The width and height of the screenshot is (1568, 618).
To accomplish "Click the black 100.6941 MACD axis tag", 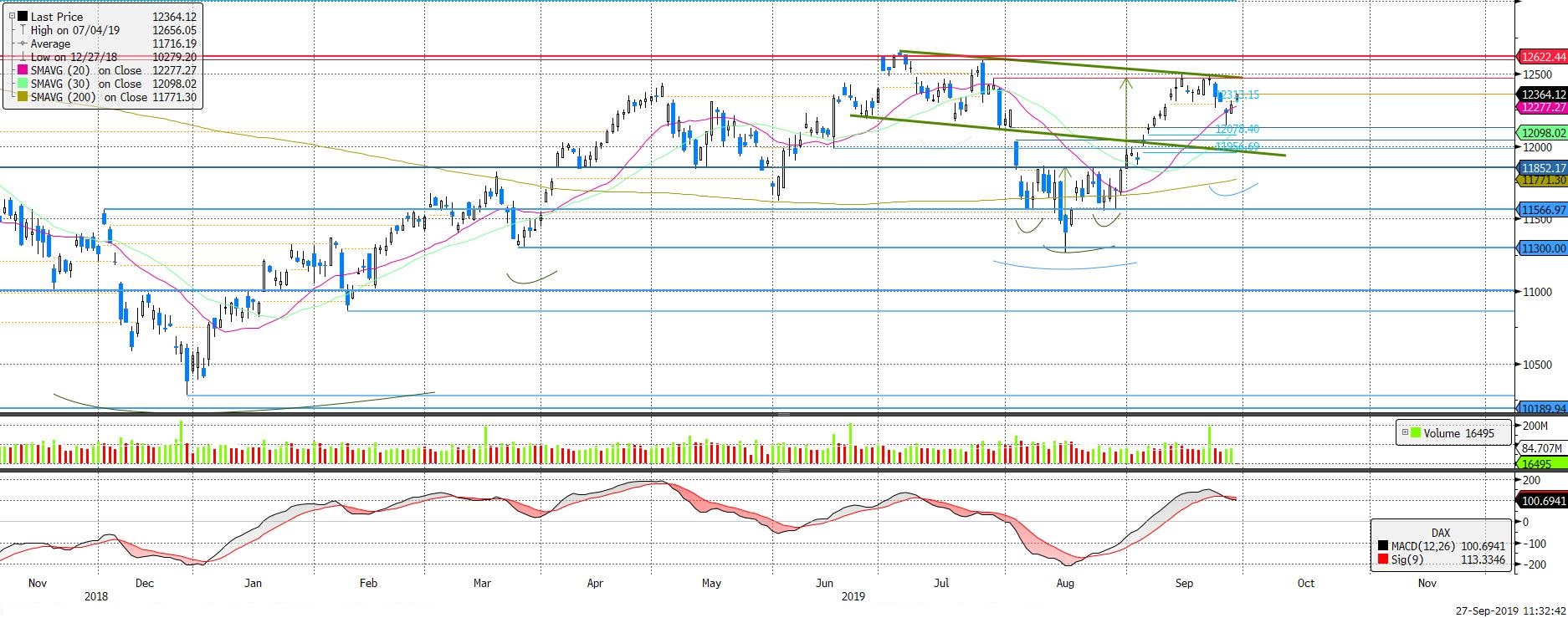I will [1542, 500].
